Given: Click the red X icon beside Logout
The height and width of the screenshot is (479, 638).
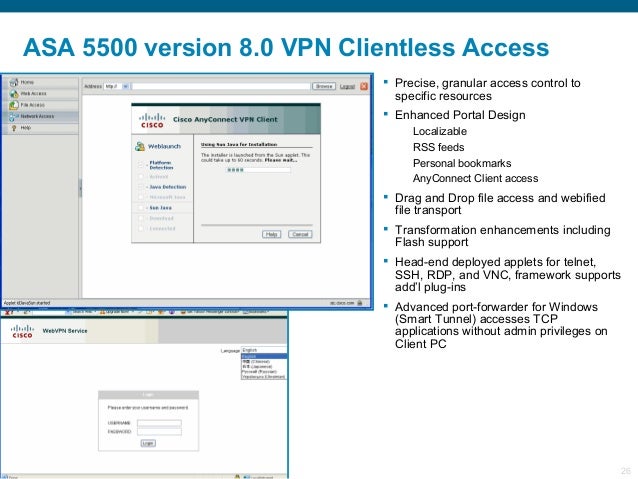Looking at the screenshot, I should (364, 86).
